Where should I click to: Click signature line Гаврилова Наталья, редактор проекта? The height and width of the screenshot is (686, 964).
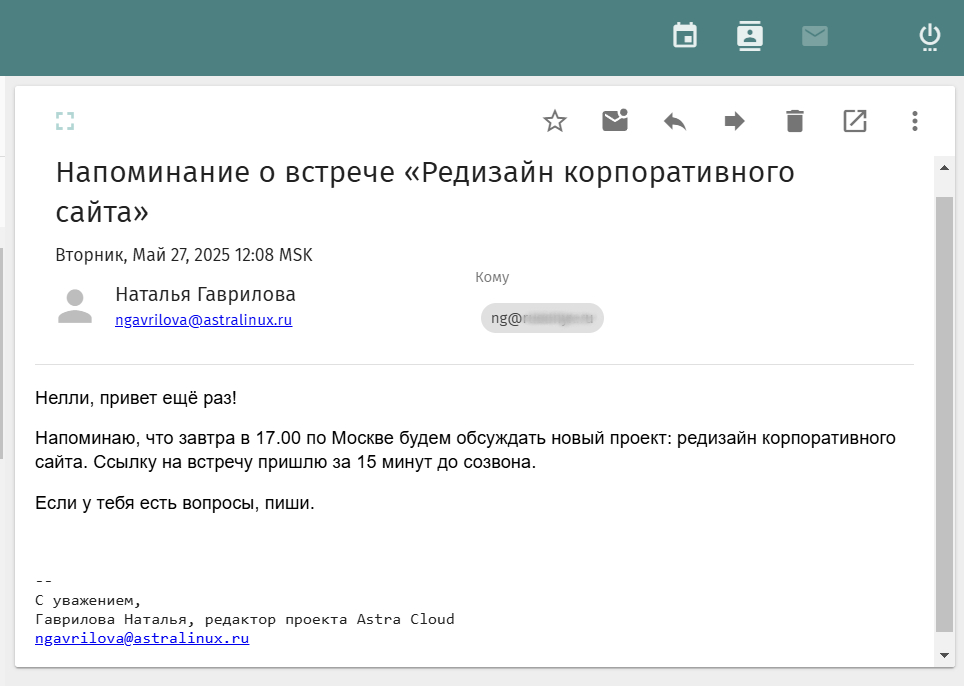[x=245, y=619]
